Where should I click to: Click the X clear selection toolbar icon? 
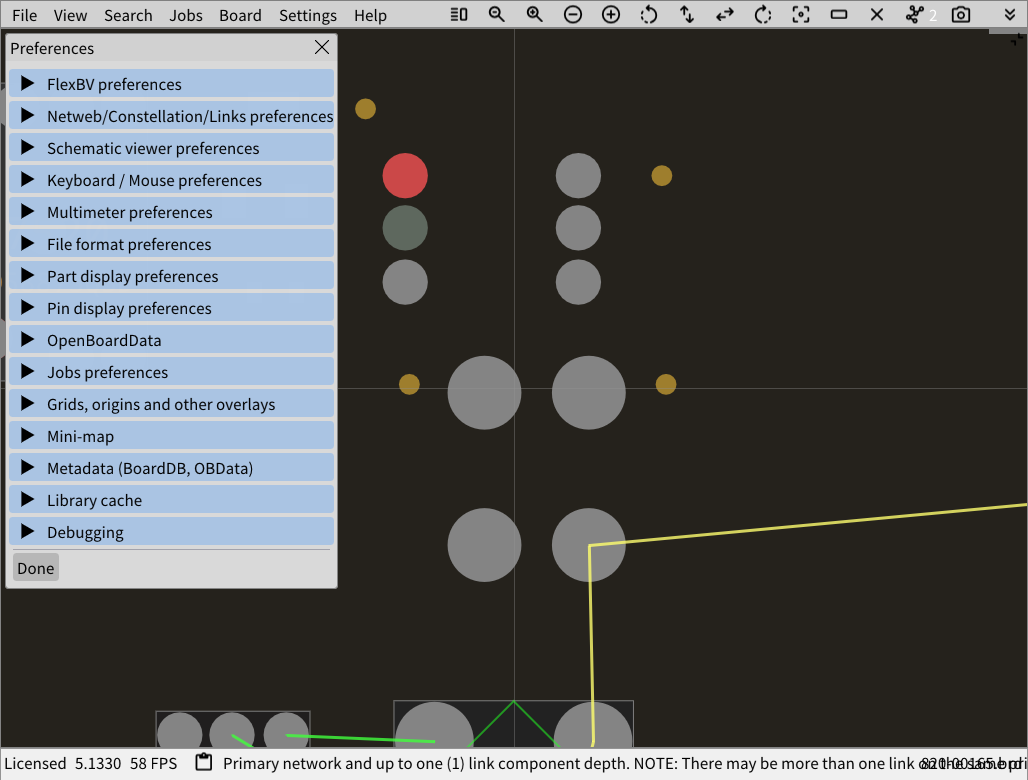[x=876, y=15]
